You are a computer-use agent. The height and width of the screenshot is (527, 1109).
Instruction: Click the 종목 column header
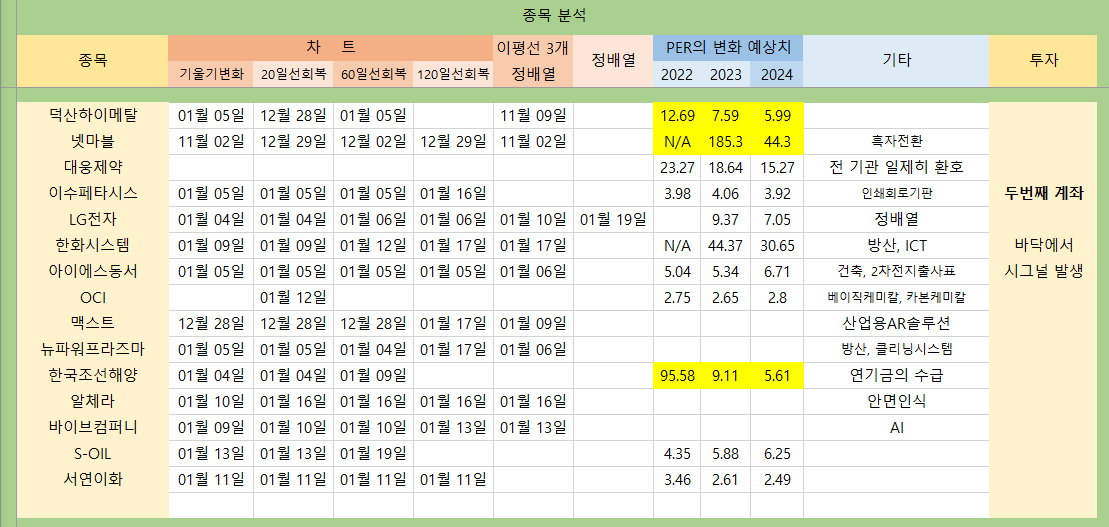point(93,60)
